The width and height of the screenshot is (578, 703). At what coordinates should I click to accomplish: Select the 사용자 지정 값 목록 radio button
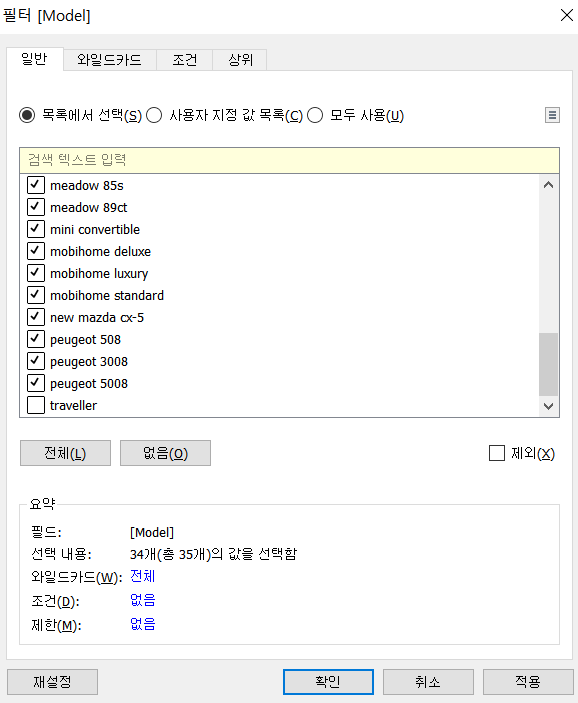click(x=154, y=115)
